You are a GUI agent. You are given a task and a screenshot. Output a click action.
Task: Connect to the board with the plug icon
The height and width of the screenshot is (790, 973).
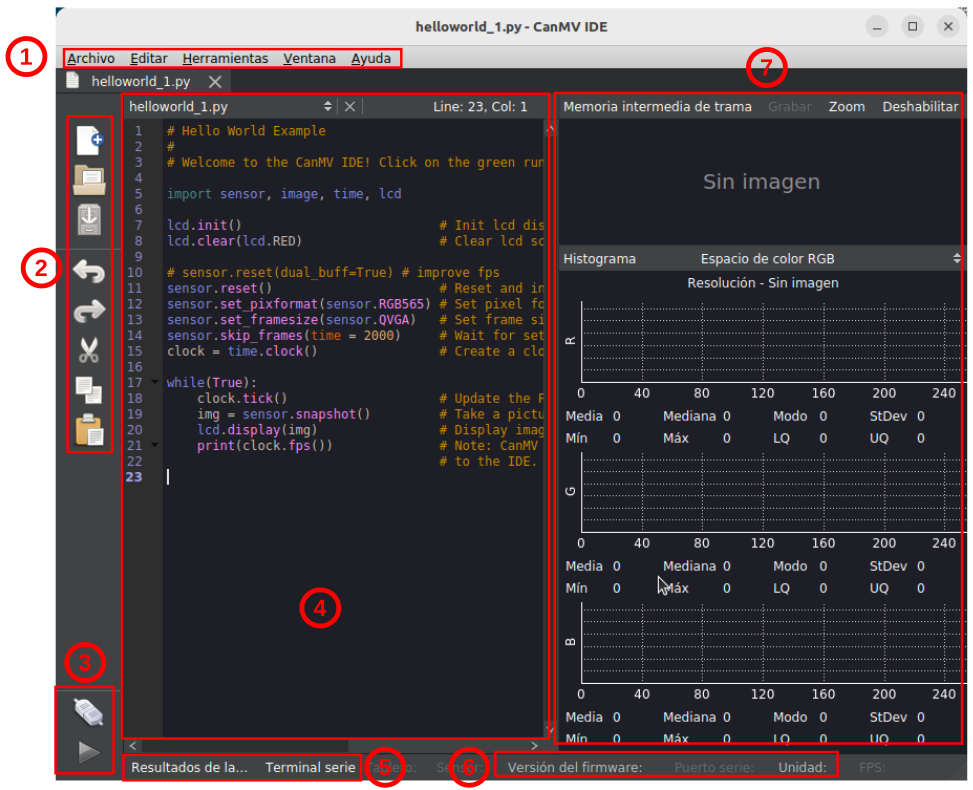89,712
